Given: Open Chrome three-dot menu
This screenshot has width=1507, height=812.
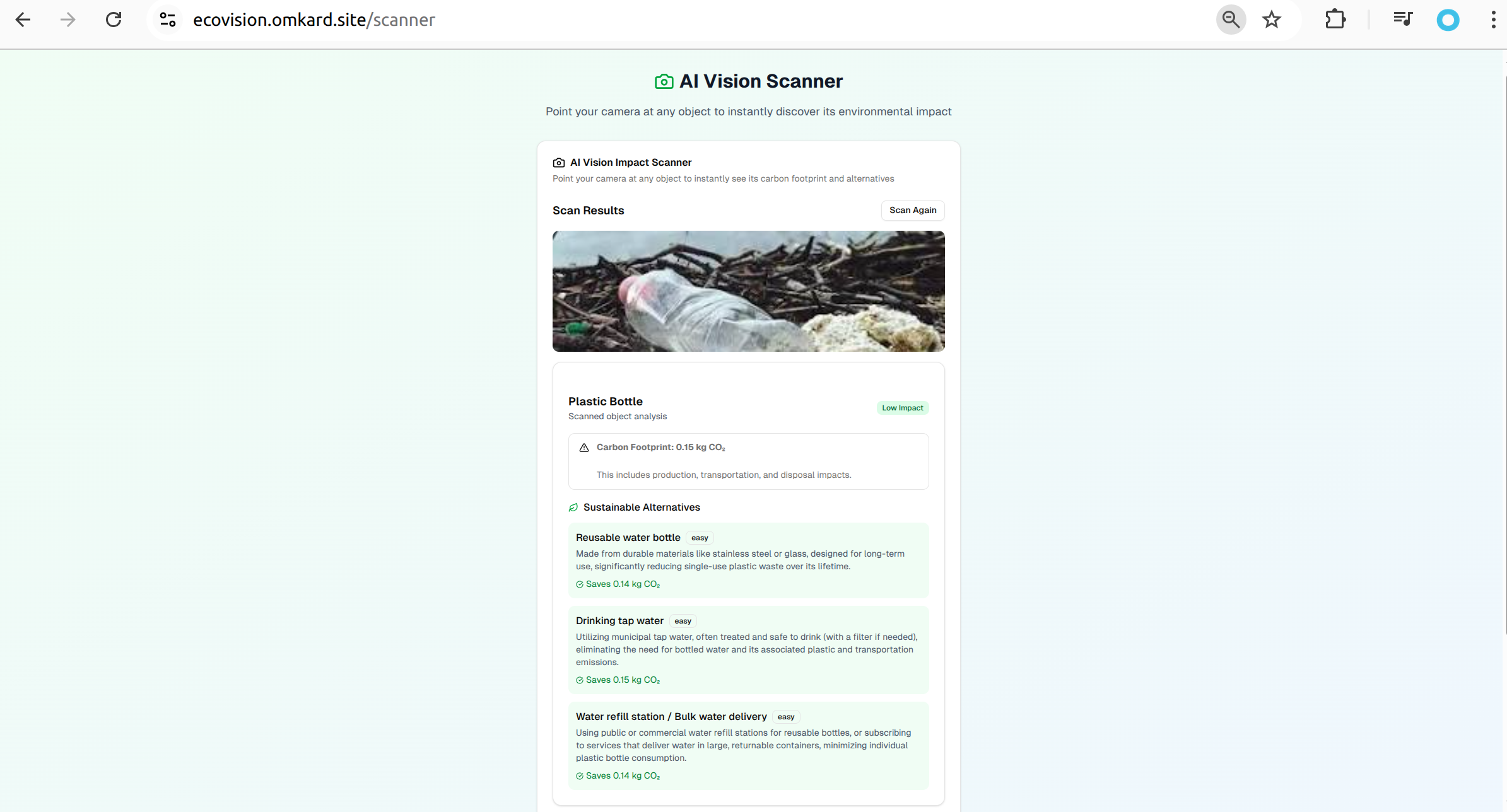Looking at the screenshot, I should click(1493, 20).
